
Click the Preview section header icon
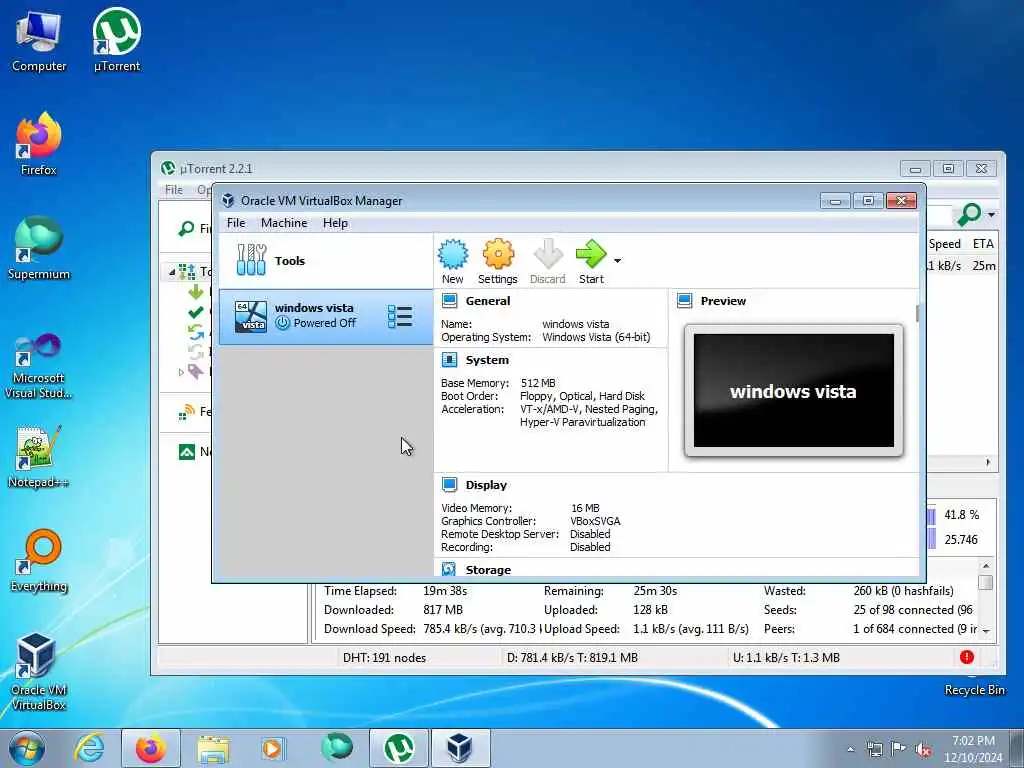(x=684, y=301)
